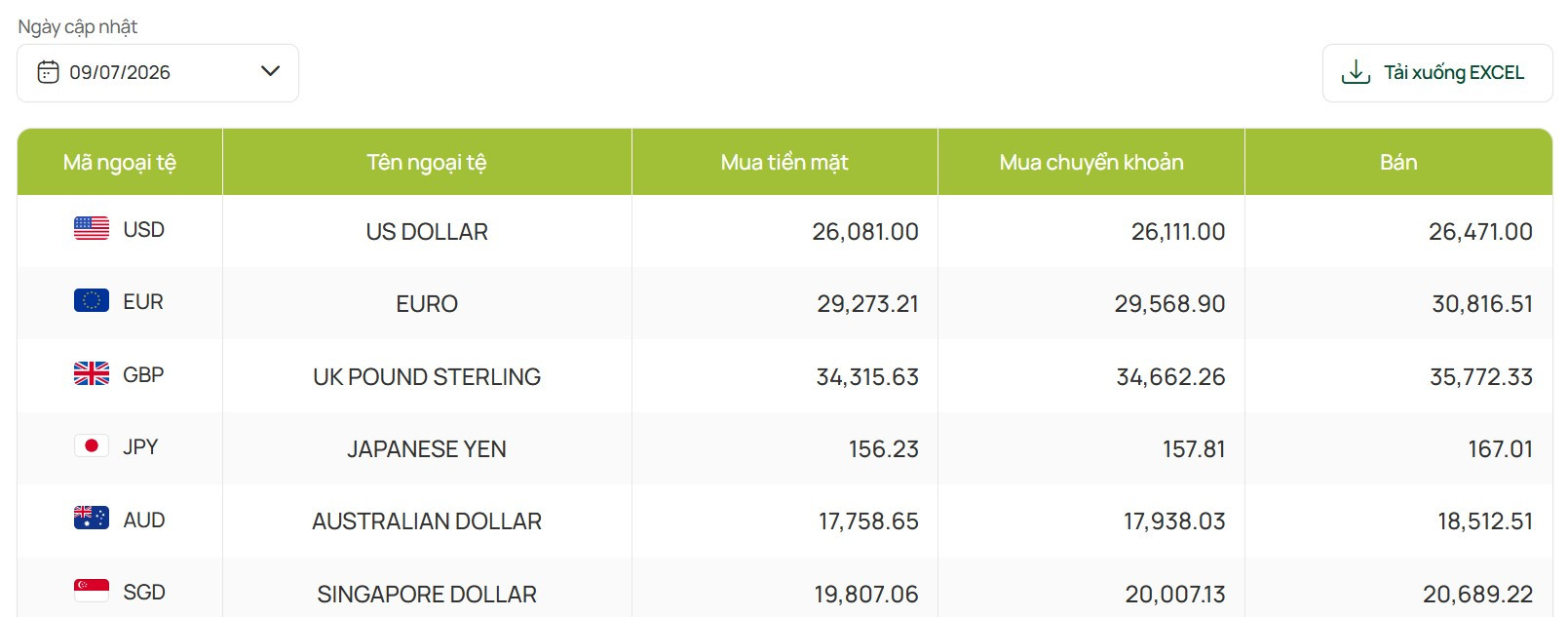Click the EUR currency code label

(x=143, y=302)
